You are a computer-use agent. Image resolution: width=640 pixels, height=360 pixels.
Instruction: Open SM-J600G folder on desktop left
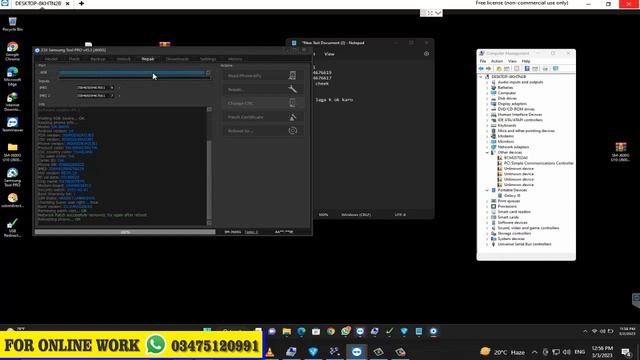click(x=12, y=152)
